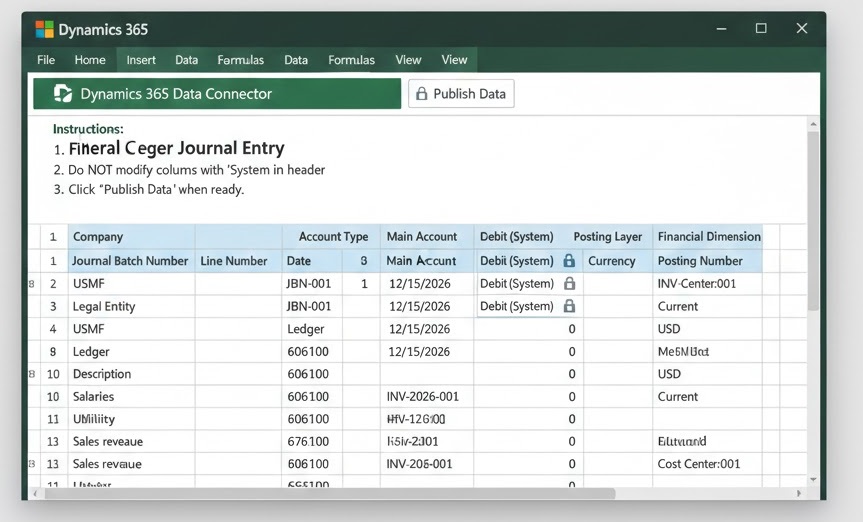Click the Dynamics 365 Data Connector banner
The image size is (863, 522).
click(217, 94)
